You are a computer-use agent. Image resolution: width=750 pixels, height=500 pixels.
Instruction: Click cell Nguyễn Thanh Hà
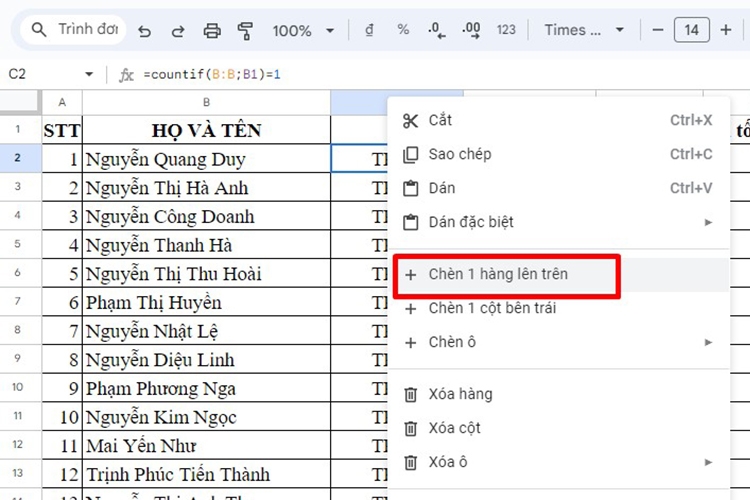coord(206,244)
